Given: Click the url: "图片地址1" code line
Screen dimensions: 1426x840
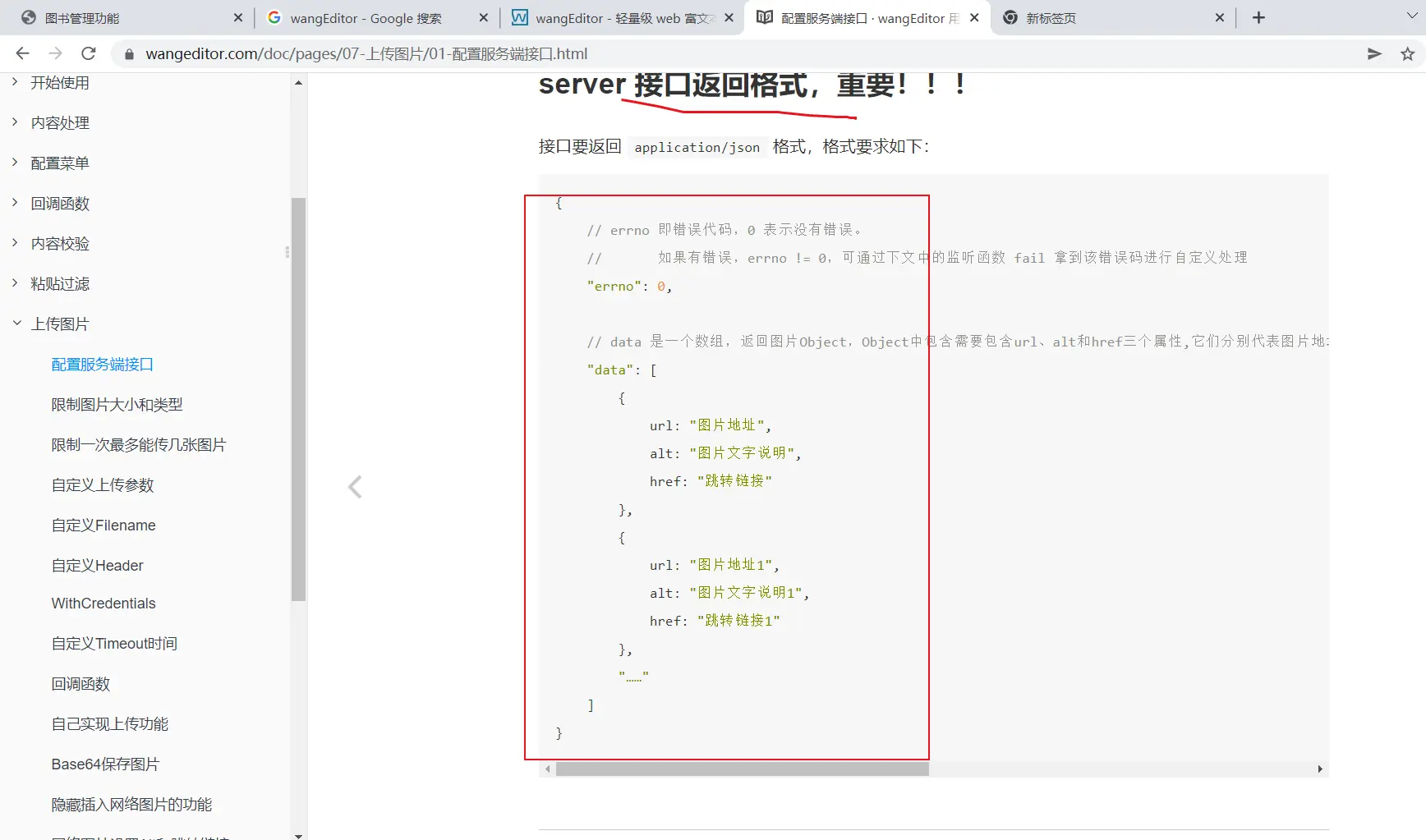Looking at the screenshot, I should click(715, 565).
